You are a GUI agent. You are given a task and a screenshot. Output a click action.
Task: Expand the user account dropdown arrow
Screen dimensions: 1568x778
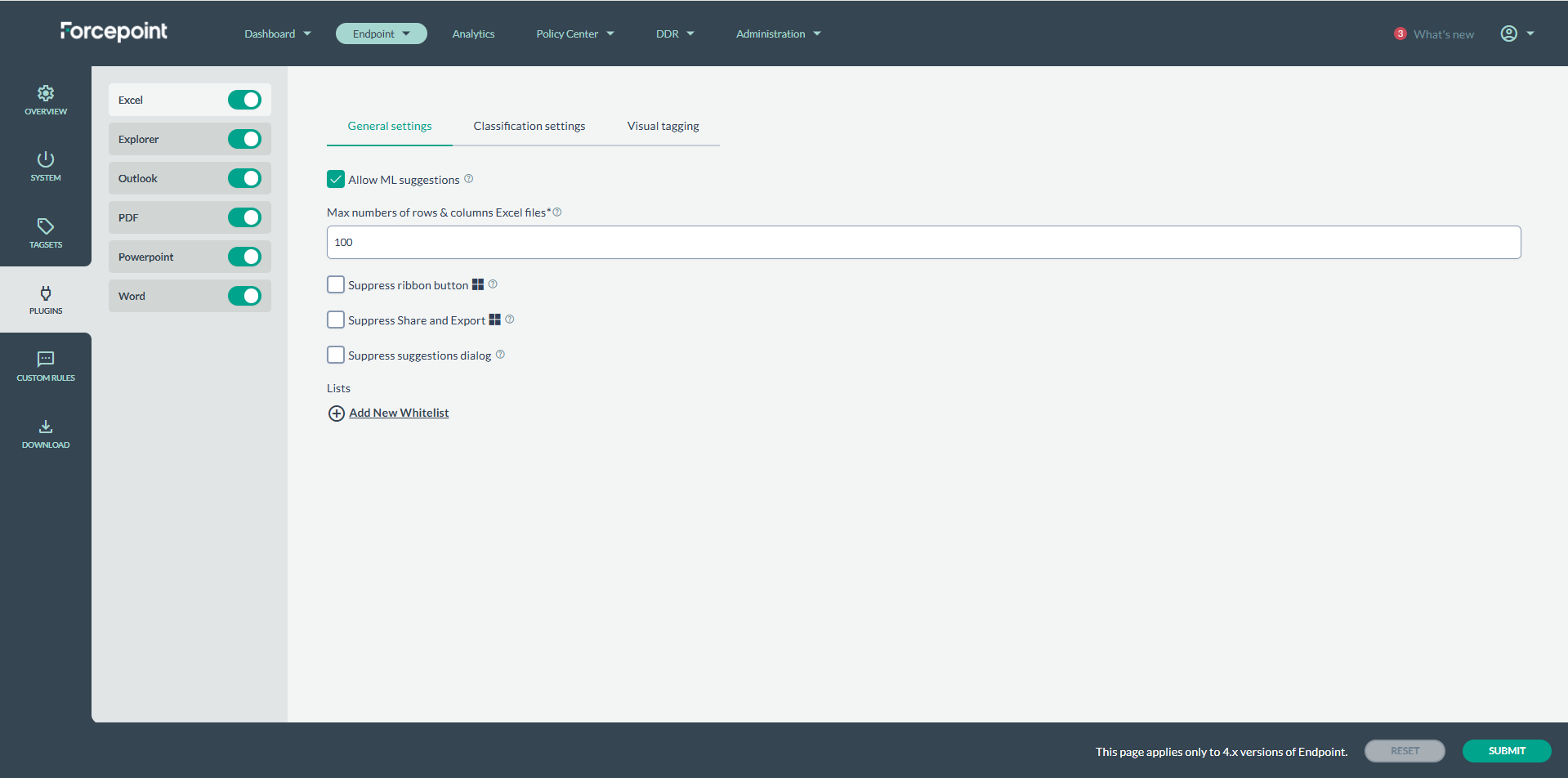(x=1530, y=34)
